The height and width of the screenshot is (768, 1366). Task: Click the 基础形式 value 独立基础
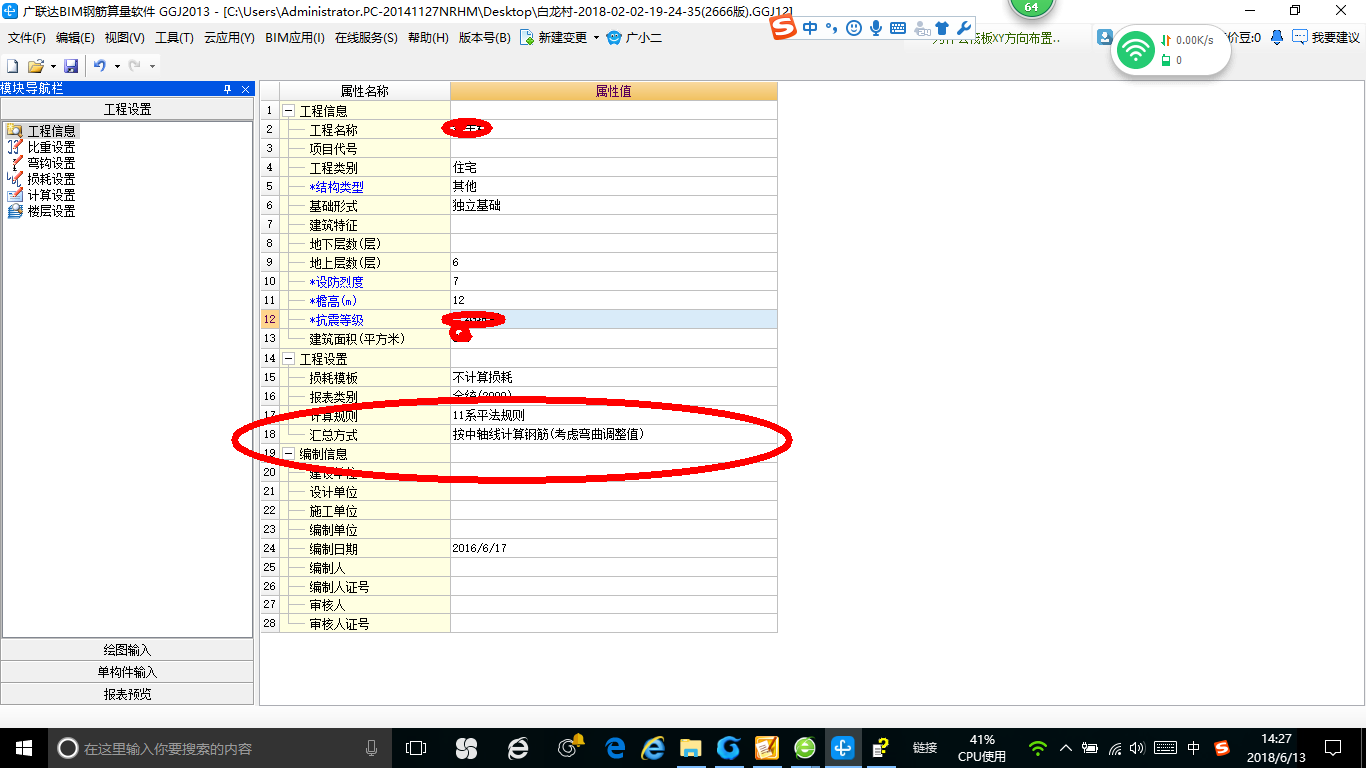(x=614, y=206)
